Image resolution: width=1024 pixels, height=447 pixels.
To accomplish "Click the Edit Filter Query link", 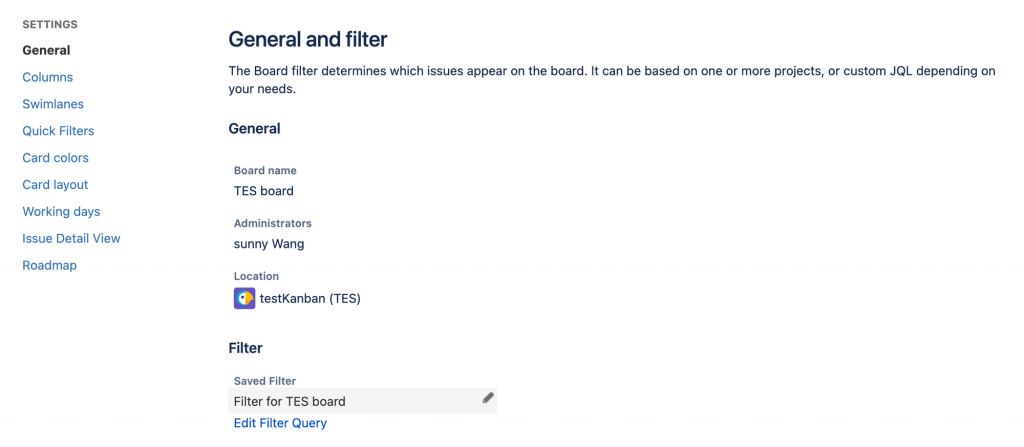I will [x=280, y=423].
